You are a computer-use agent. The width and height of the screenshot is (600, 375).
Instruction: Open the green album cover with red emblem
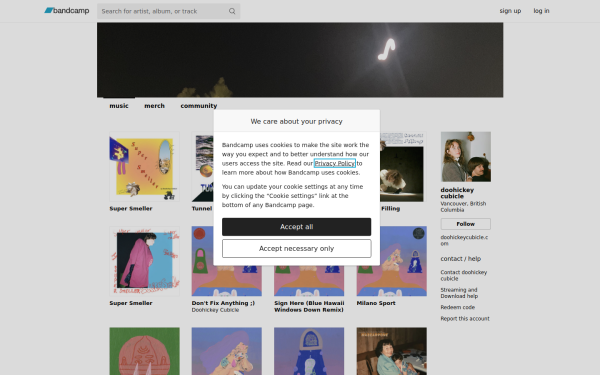[144, 351]
